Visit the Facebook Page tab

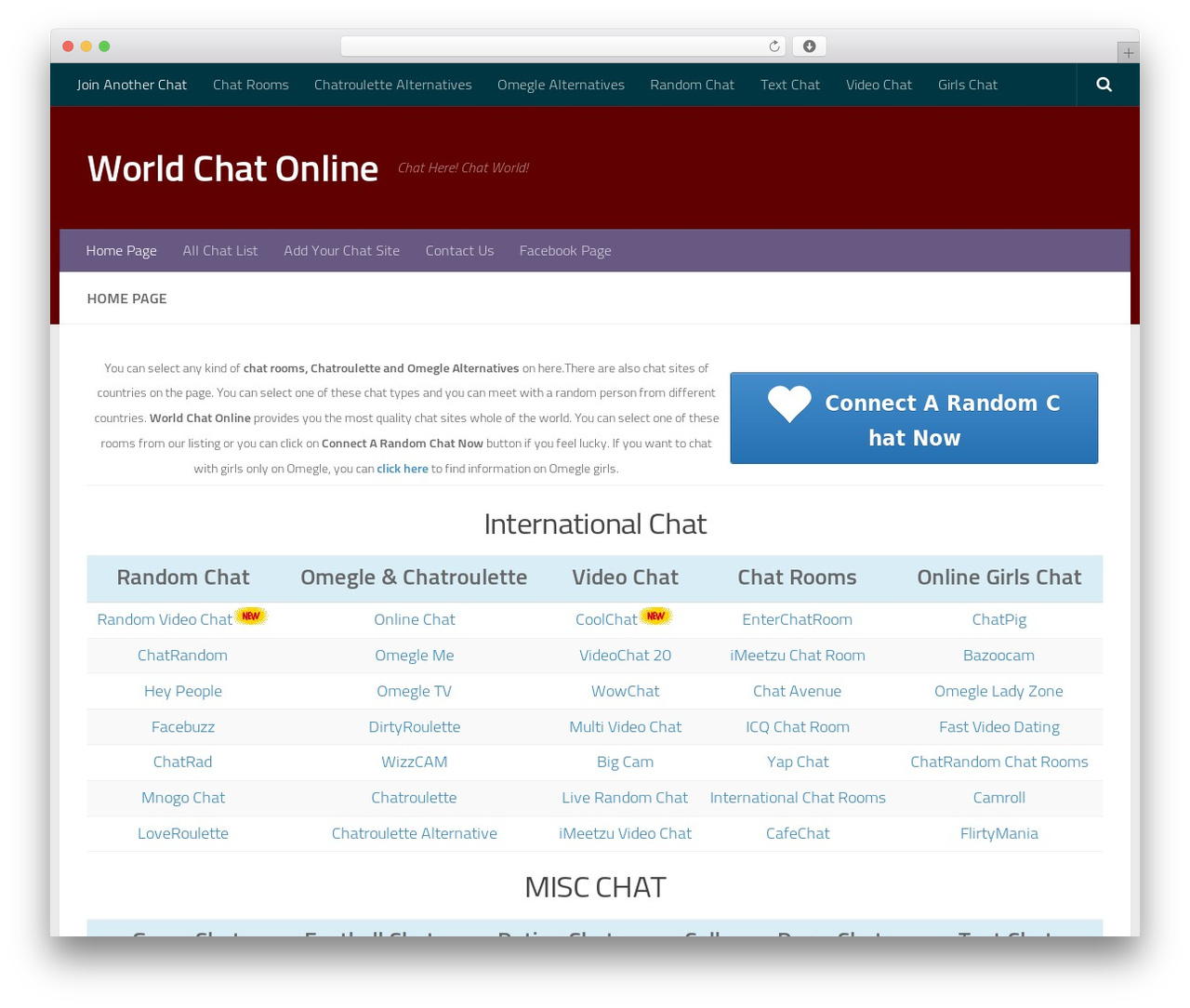pos(565,251)
